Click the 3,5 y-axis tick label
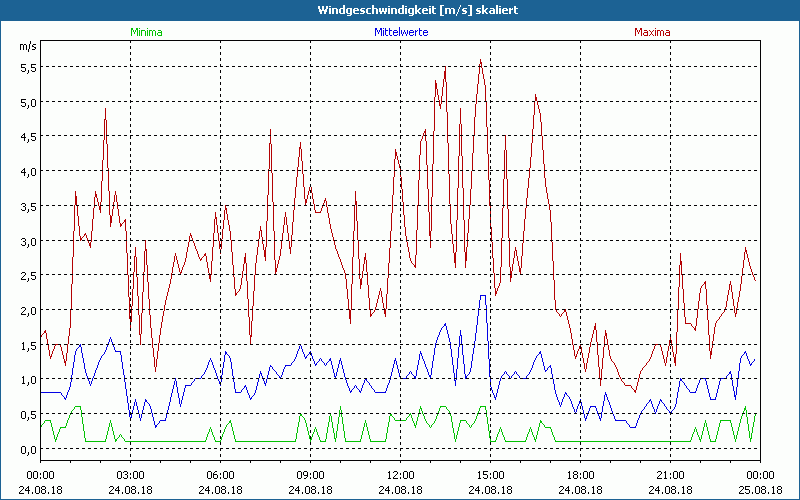800x500 pixels. pyautogui.click(x=28, y=206)
